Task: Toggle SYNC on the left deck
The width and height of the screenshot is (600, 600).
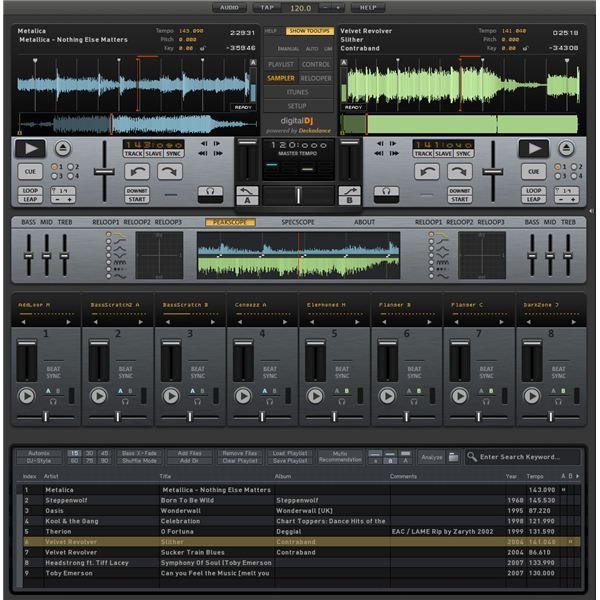Action: coord(174,153)
